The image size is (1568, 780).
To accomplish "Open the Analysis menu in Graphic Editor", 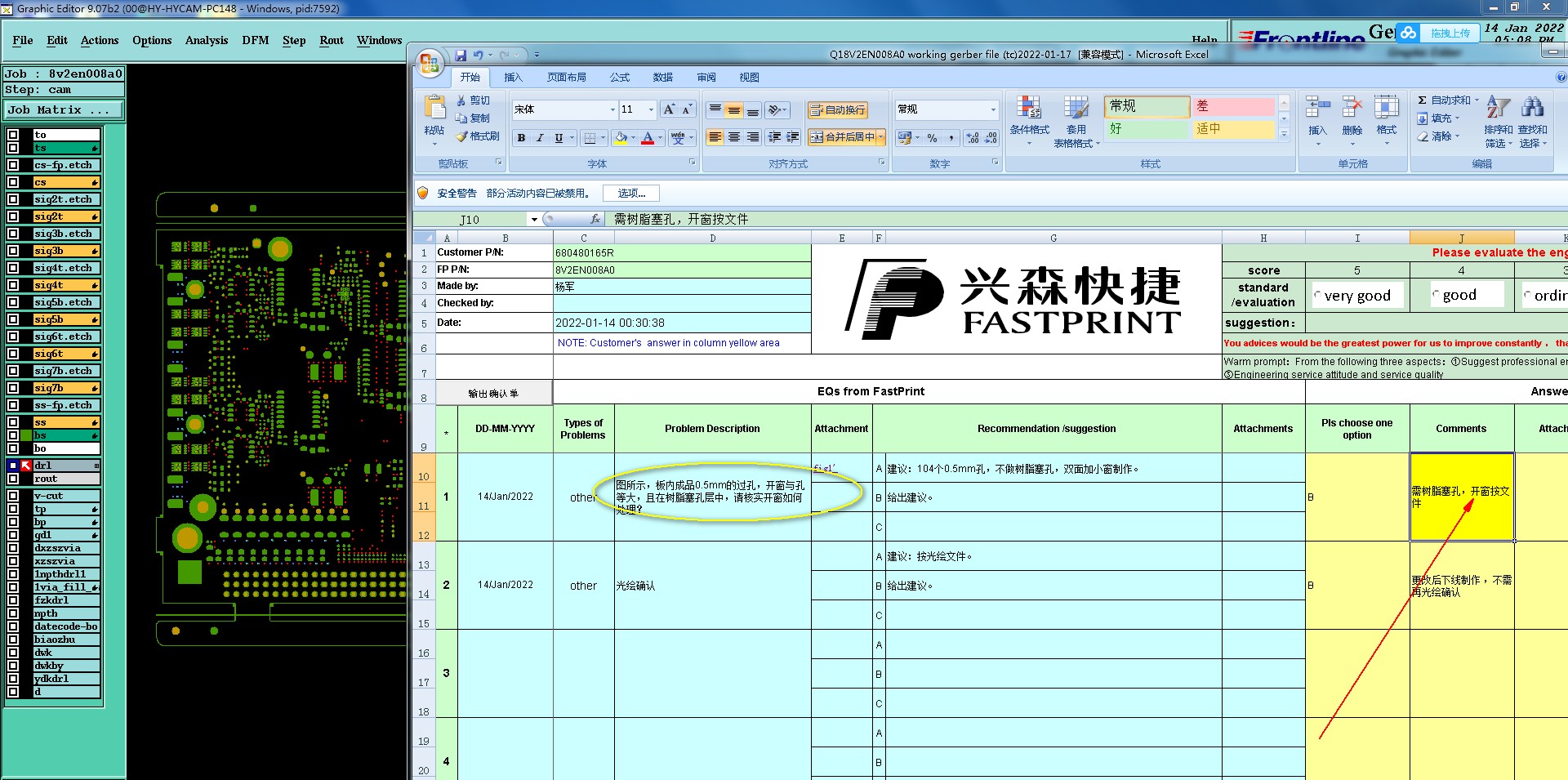I will 207,40.
